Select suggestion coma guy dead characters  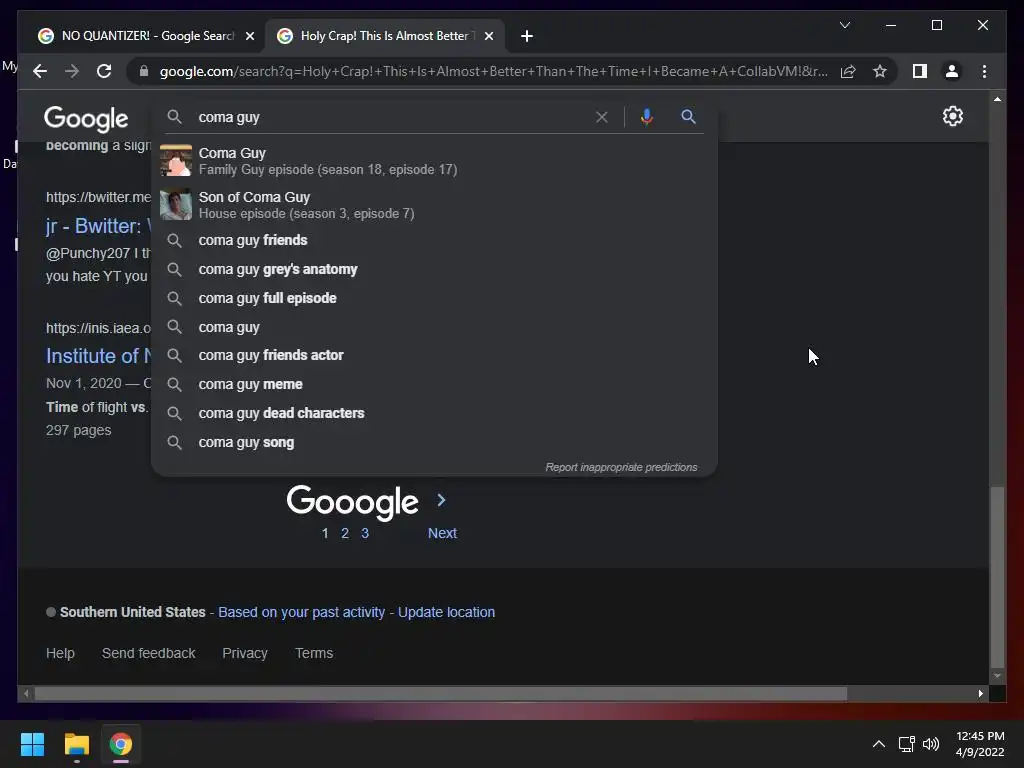pos(434,413)
